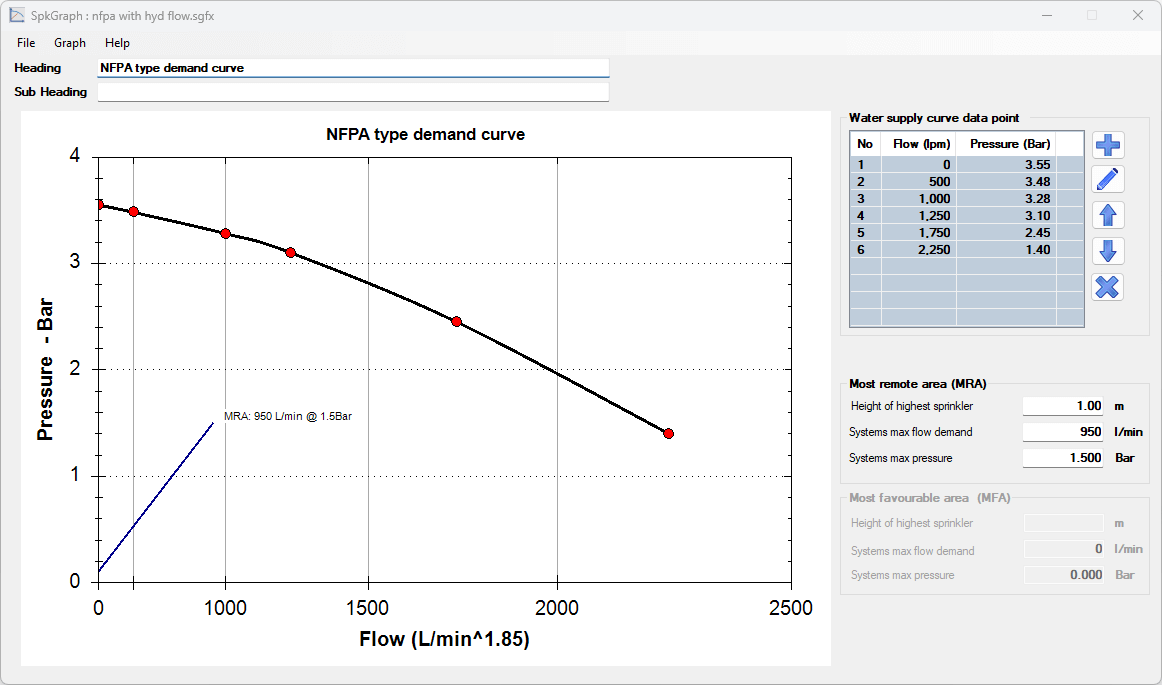
Task: Click the Pressure (Bar) column header
Action: 1009,144
